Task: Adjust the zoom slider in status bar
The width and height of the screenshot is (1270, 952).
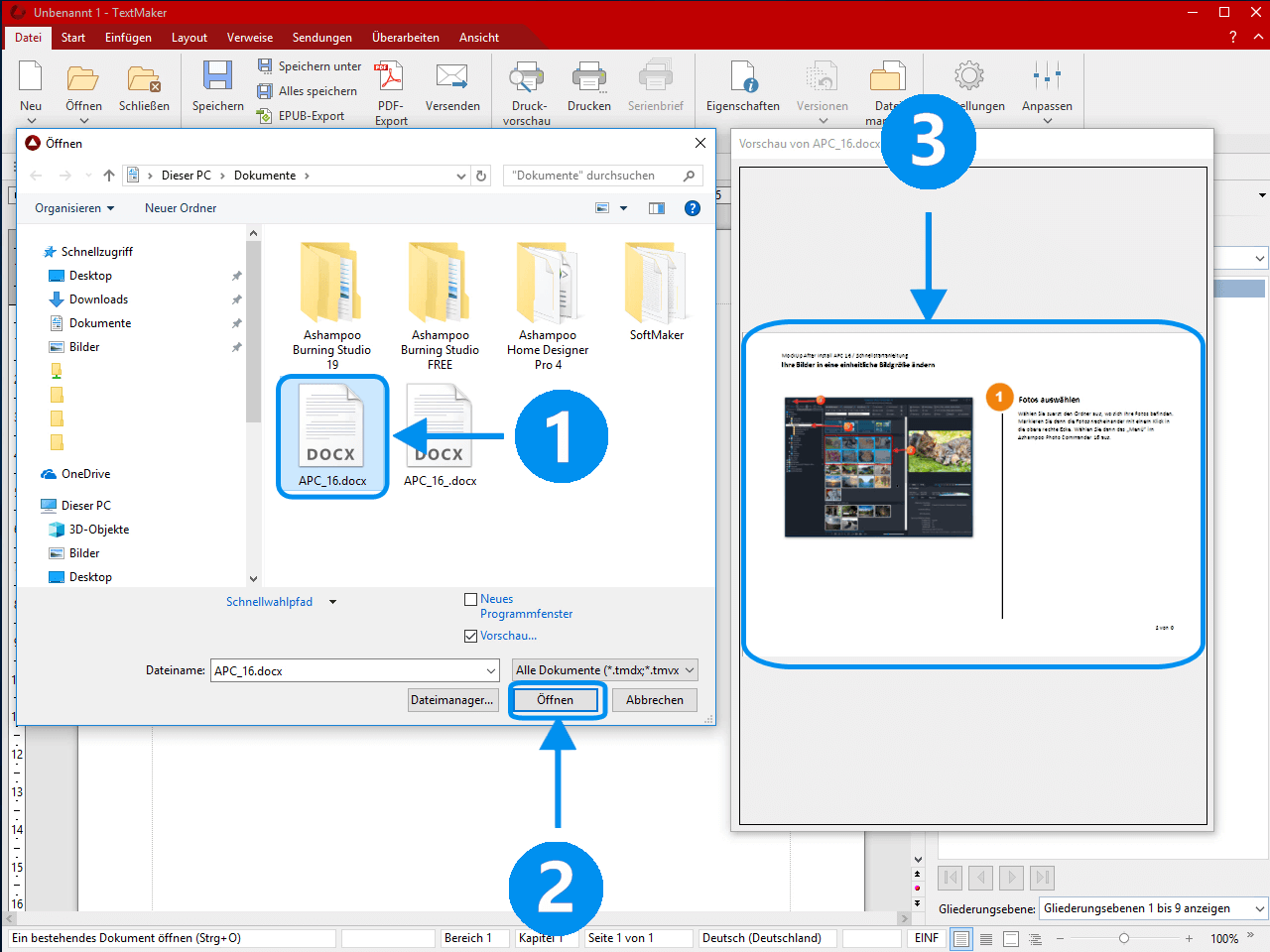Action: [1124, 938]
